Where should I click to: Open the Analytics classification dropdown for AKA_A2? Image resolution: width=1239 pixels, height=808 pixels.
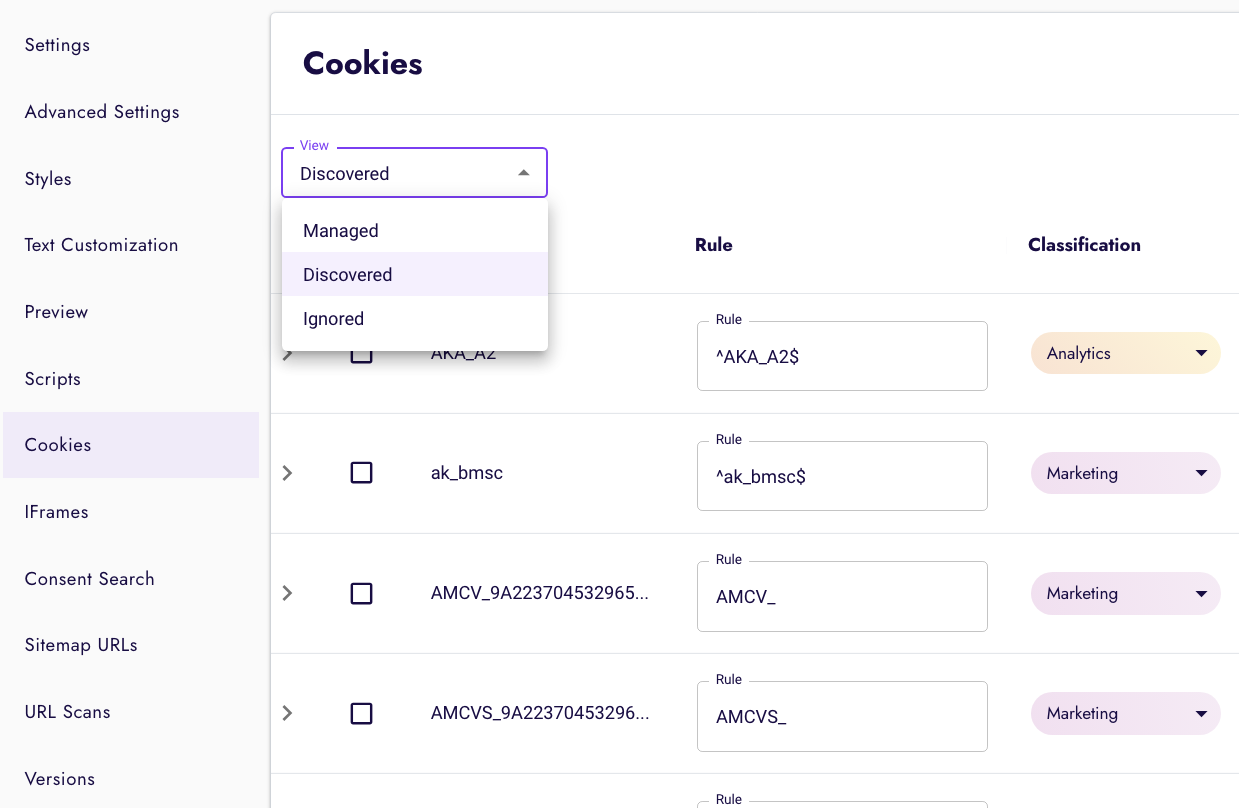coord(1125,353)
